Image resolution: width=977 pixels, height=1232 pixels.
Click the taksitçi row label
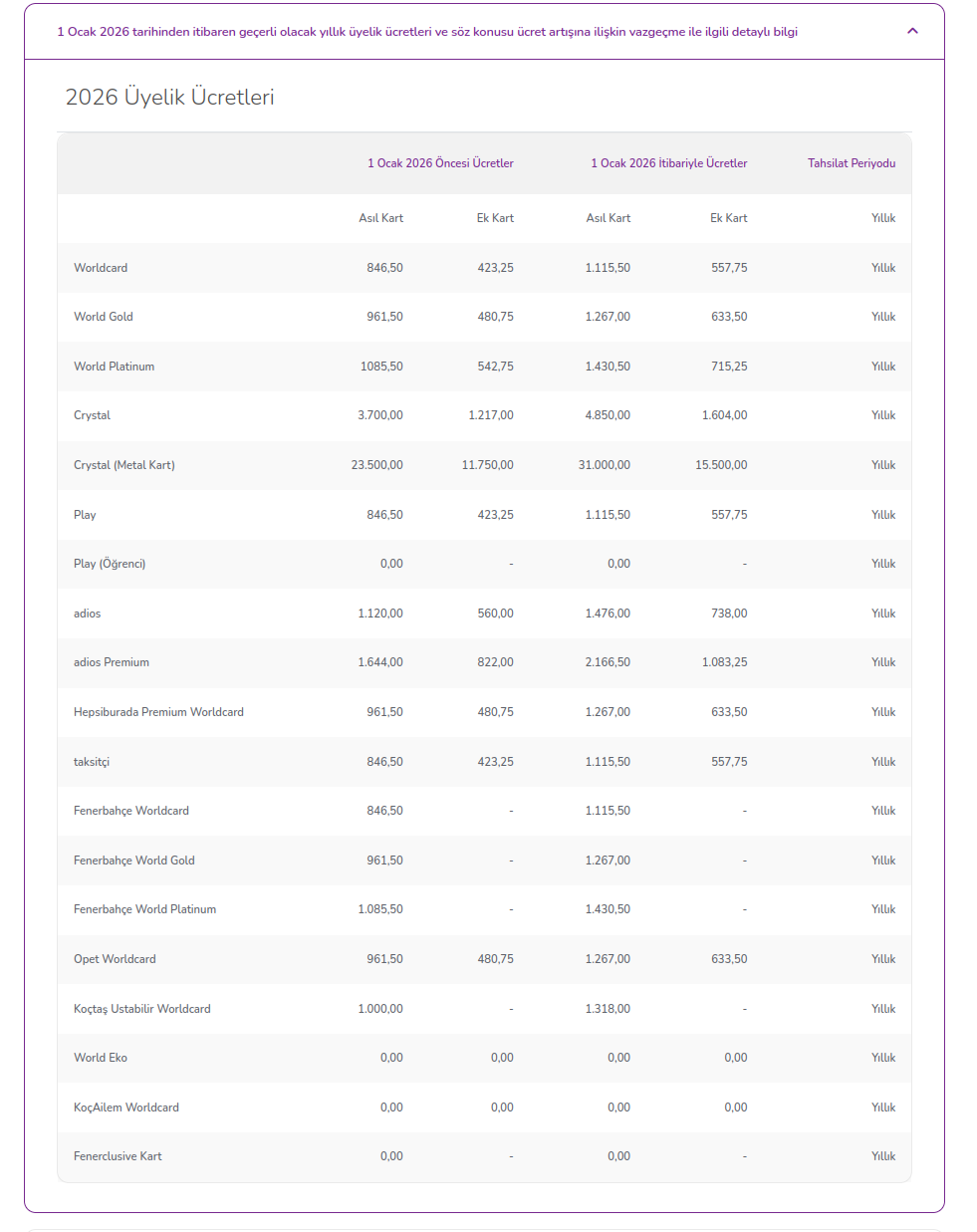point(92,762)
